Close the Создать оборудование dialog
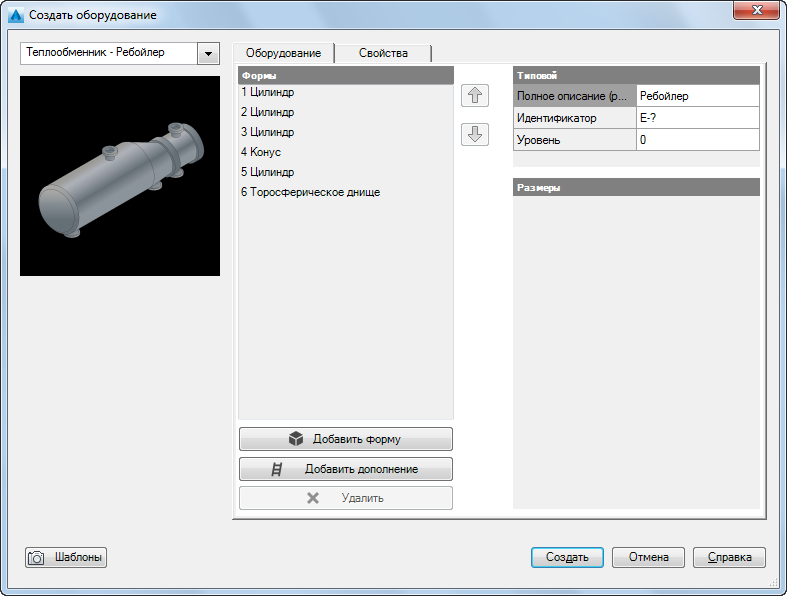The height and width of the screenshot is (596, 787). point(757,10)
